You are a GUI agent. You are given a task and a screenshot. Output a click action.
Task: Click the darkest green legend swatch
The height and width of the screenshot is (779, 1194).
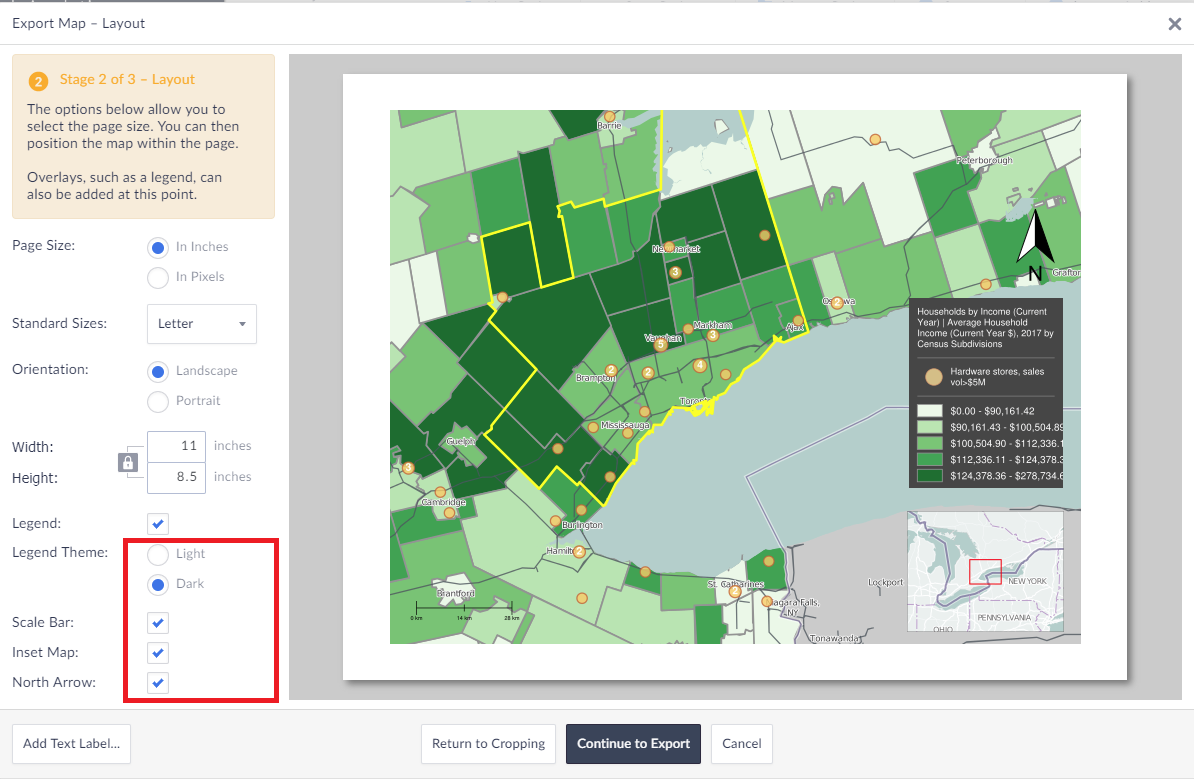pyautogui.click(x=930, y=476)
